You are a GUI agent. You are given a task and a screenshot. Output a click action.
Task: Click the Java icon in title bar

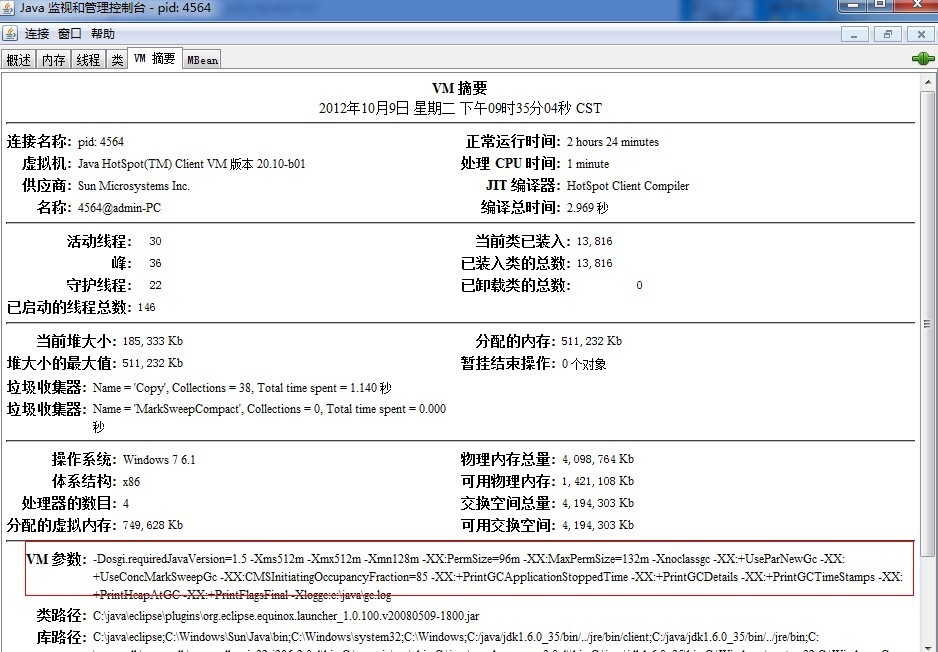pyautogui.click(x=8, y=8)
